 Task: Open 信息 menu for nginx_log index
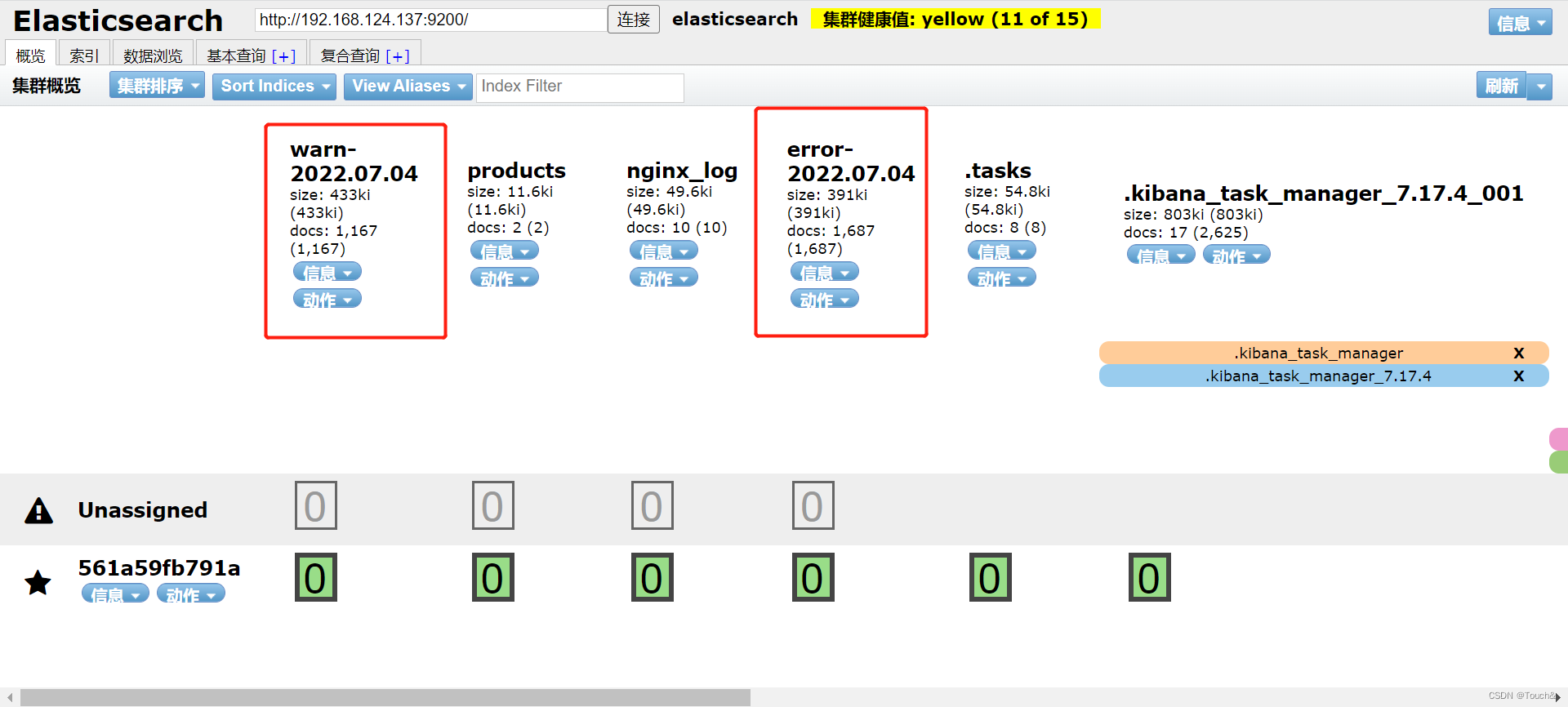[663, 251]
